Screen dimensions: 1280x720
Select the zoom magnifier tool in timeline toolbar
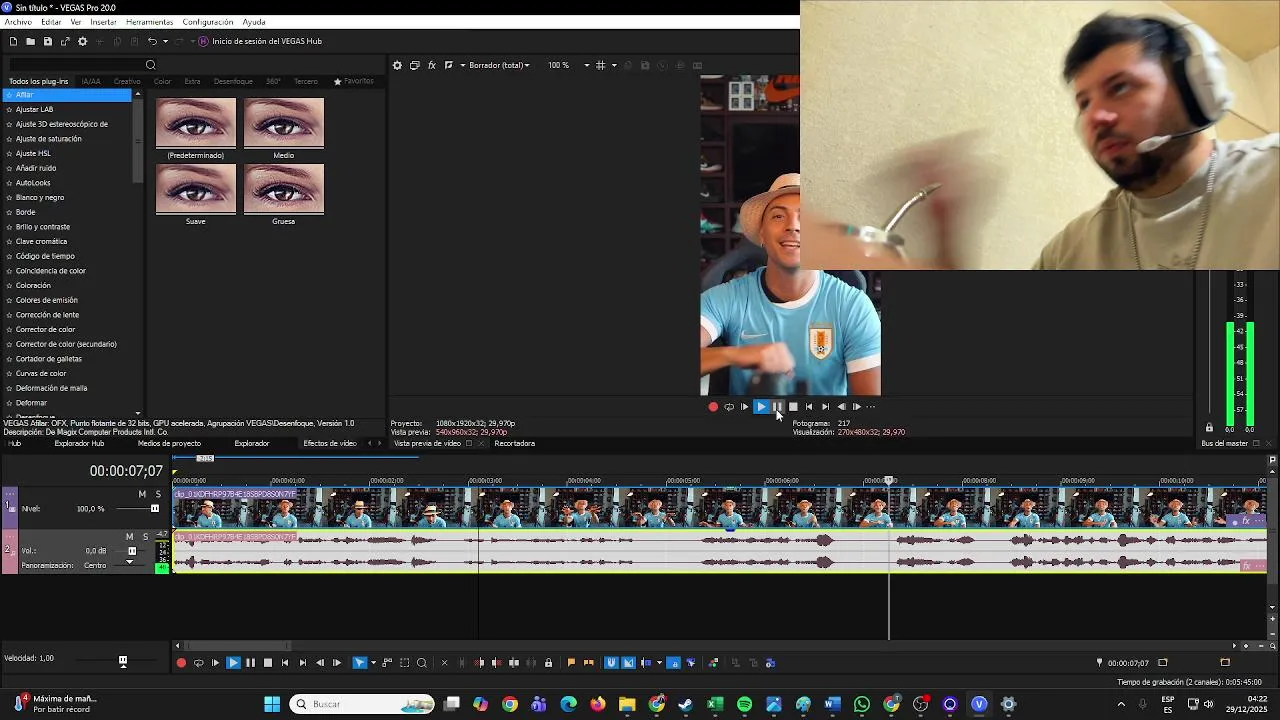422,663
